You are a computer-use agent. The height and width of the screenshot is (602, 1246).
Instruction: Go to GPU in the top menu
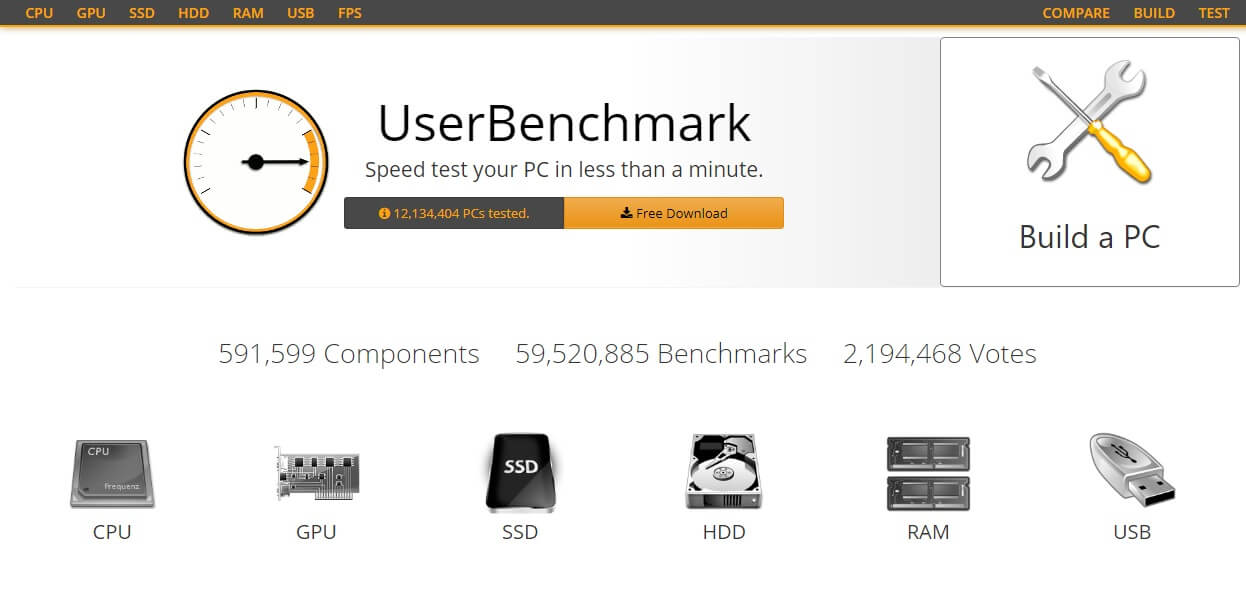(91, 13)
